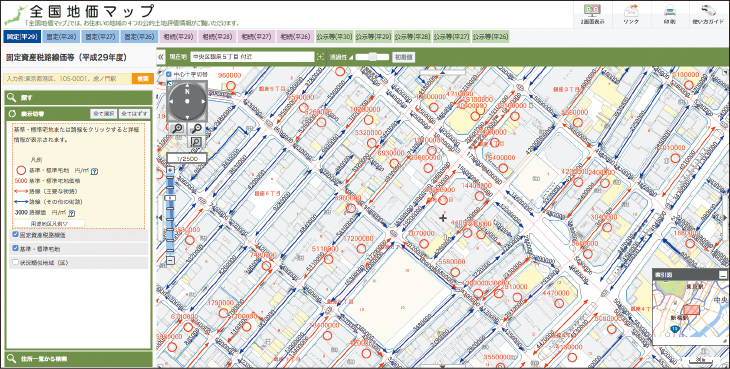Click the orange 検索 button

[x=143, y=79]
